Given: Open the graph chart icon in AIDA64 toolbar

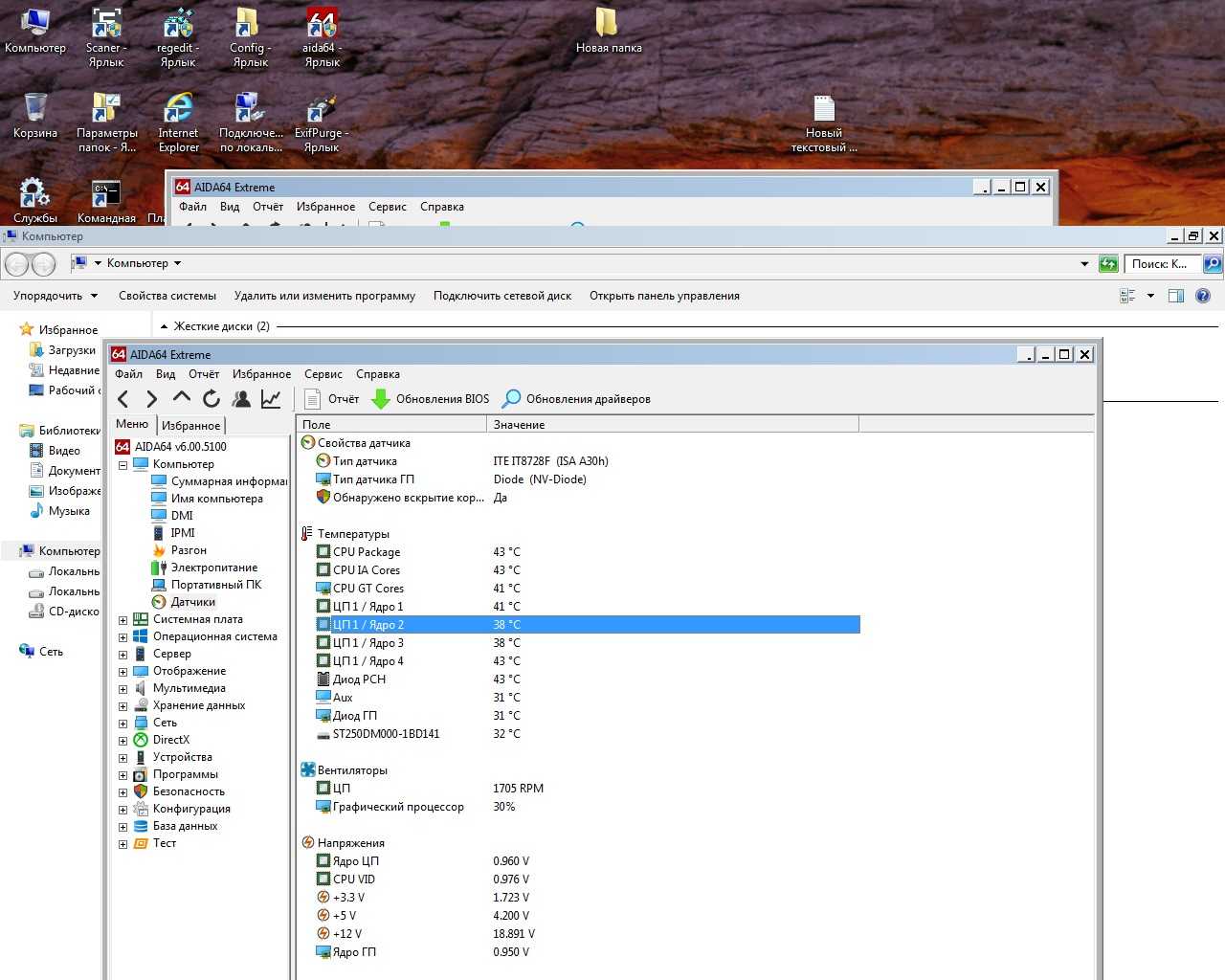Looking at the screenshot, I should [272, 399].
